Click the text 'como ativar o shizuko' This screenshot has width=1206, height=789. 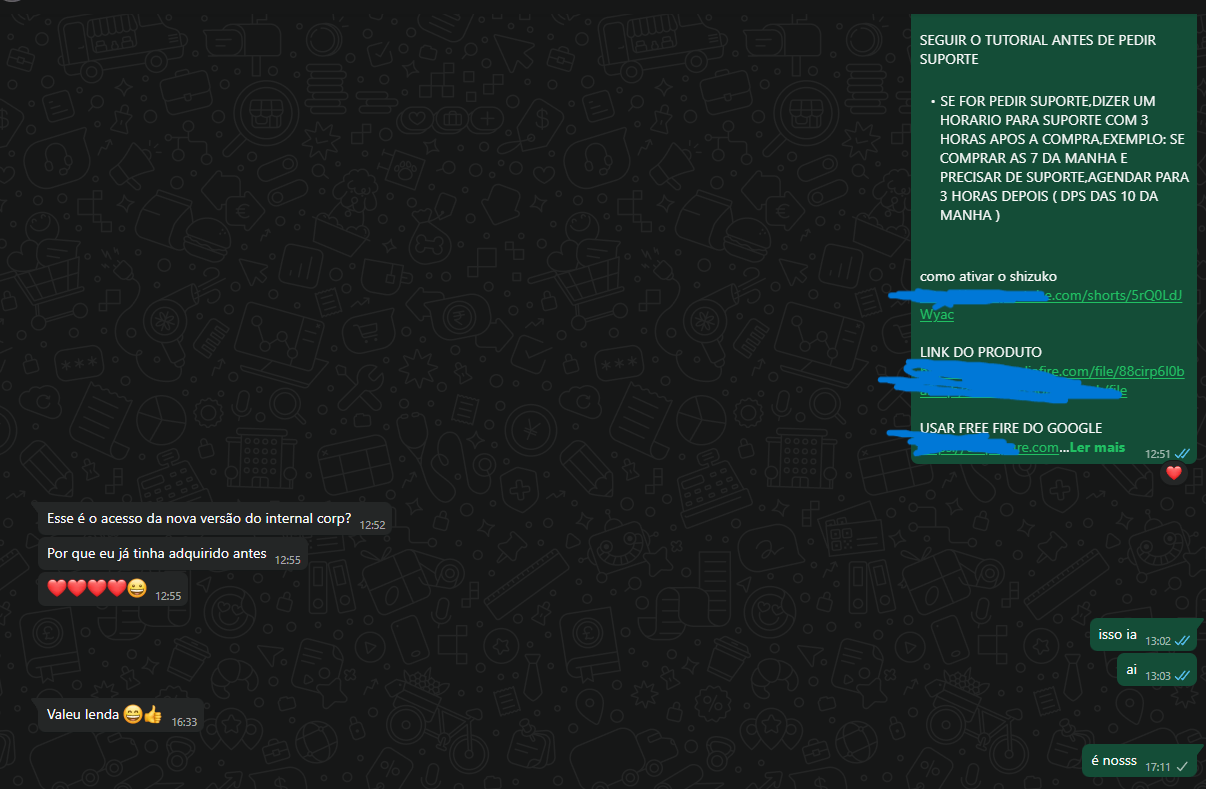pos(988,276)
